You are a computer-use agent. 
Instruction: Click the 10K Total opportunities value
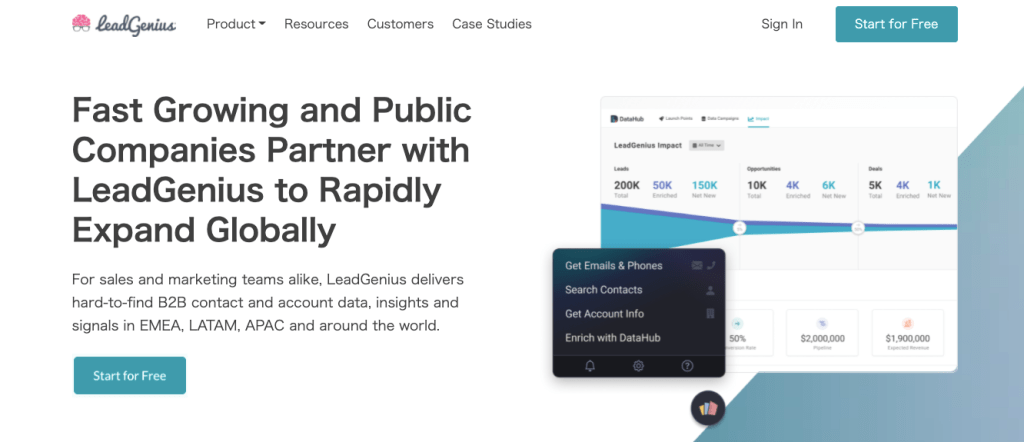[758, 185]
